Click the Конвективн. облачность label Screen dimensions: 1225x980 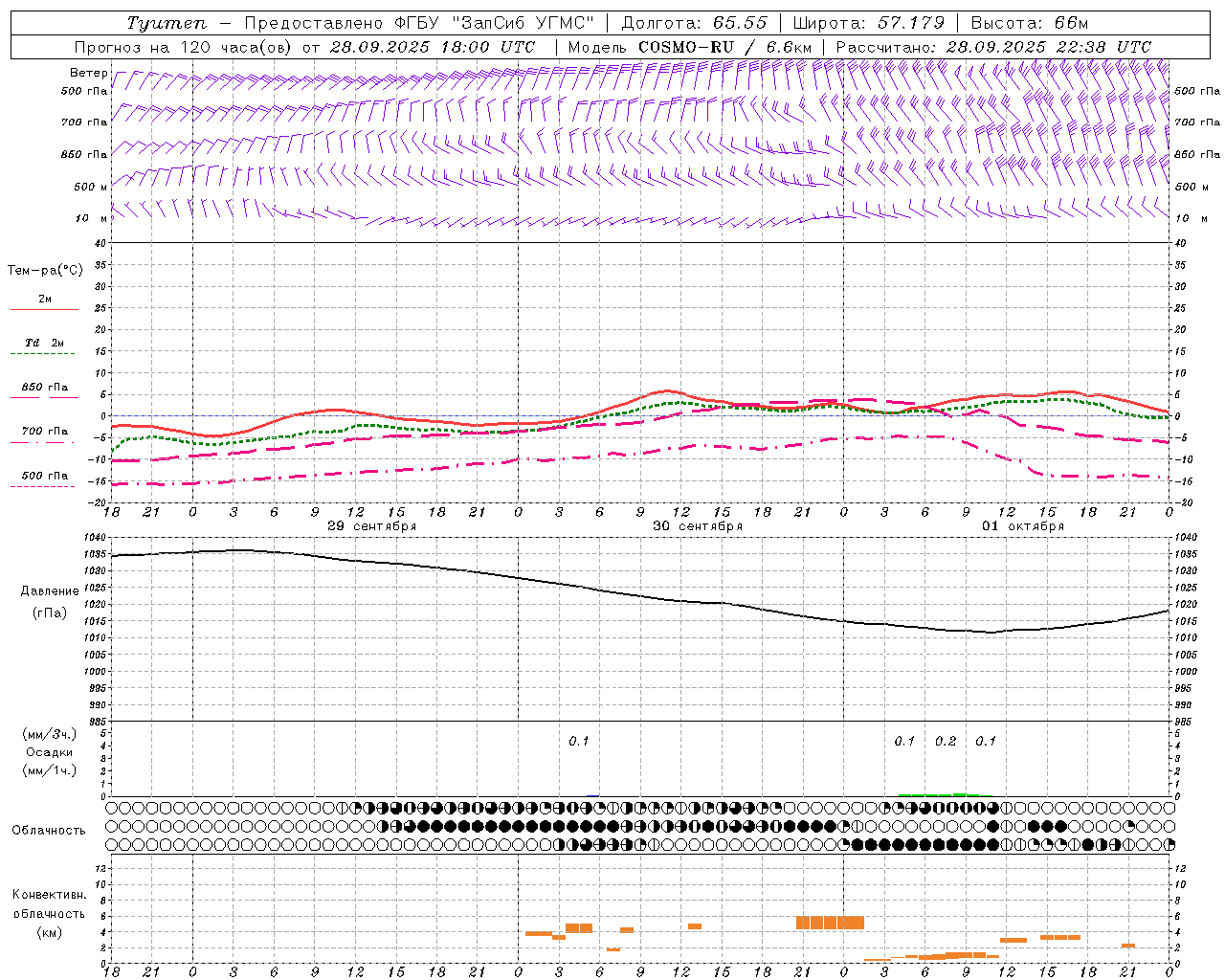tap(49, 904)
